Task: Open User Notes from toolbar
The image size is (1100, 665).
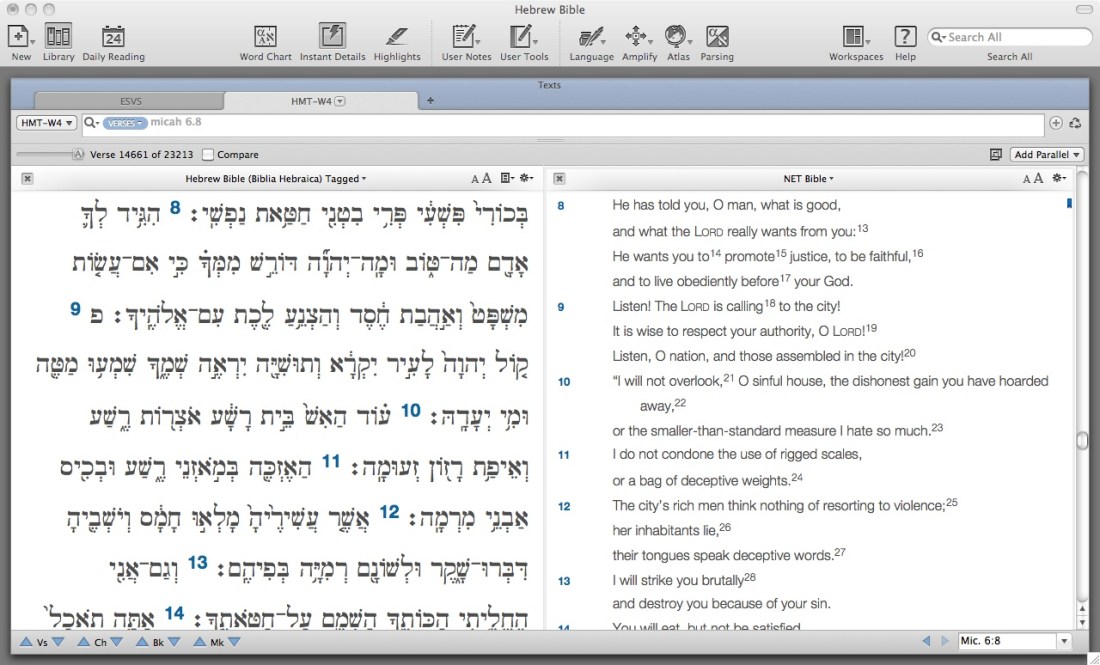Action: tap(465, 38)
